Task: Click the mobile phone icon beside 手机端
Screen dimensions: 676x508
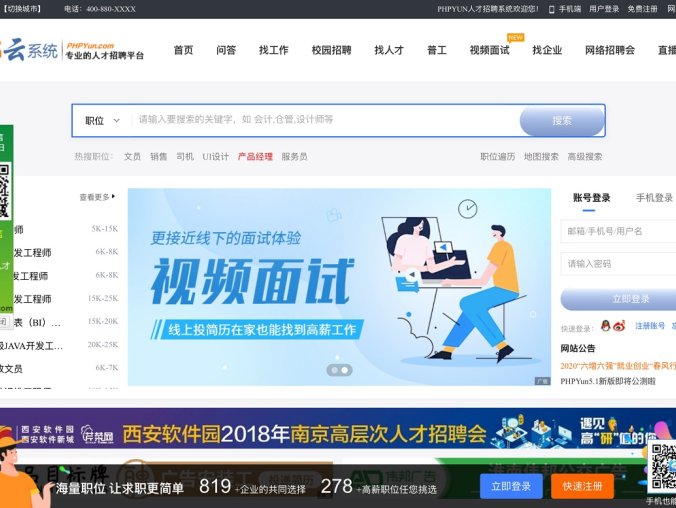Action: 551,9
